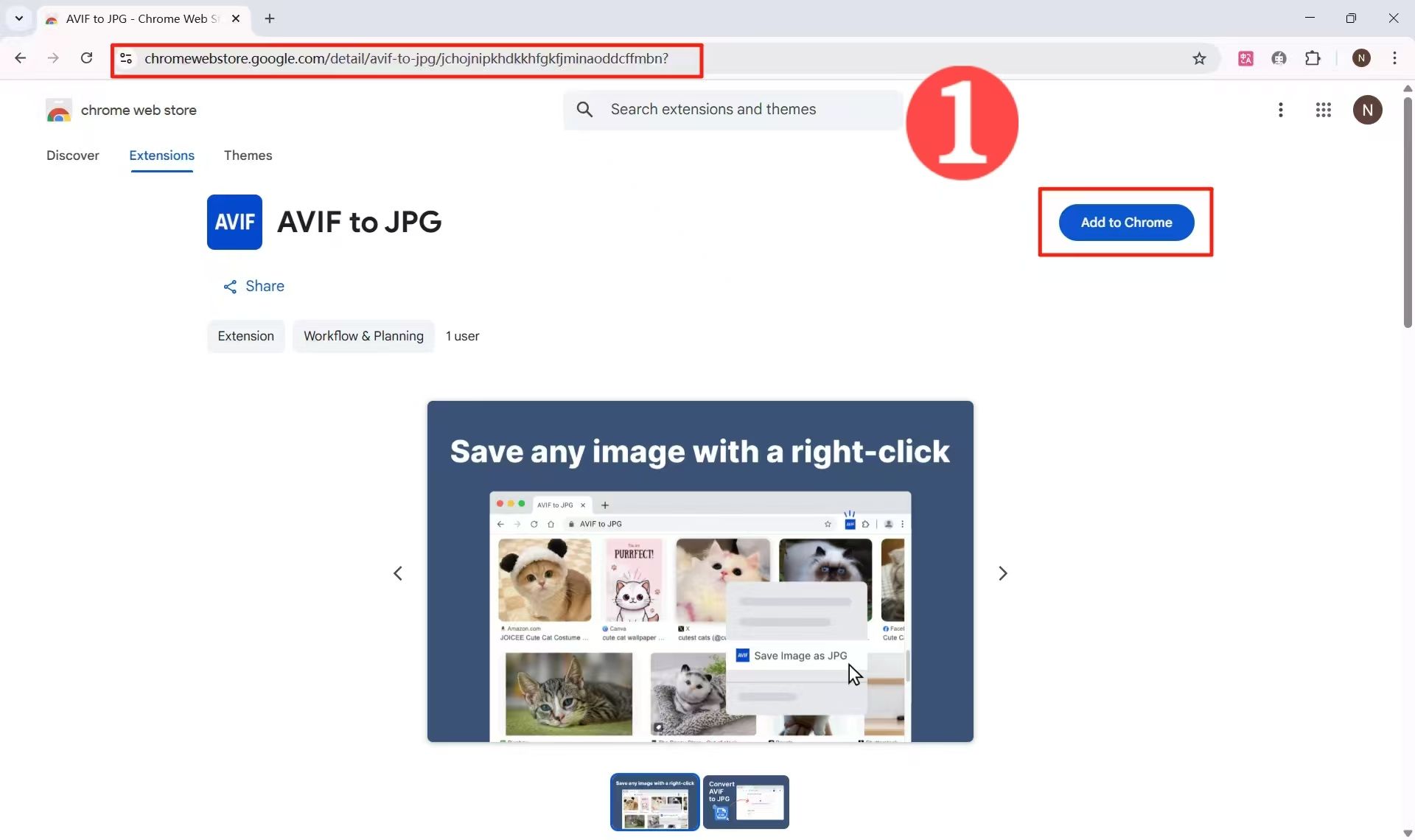Focus the Search extensions and themes field
Screen dimensions: 1415x840
pyautogui.click(x=733, y=110)
